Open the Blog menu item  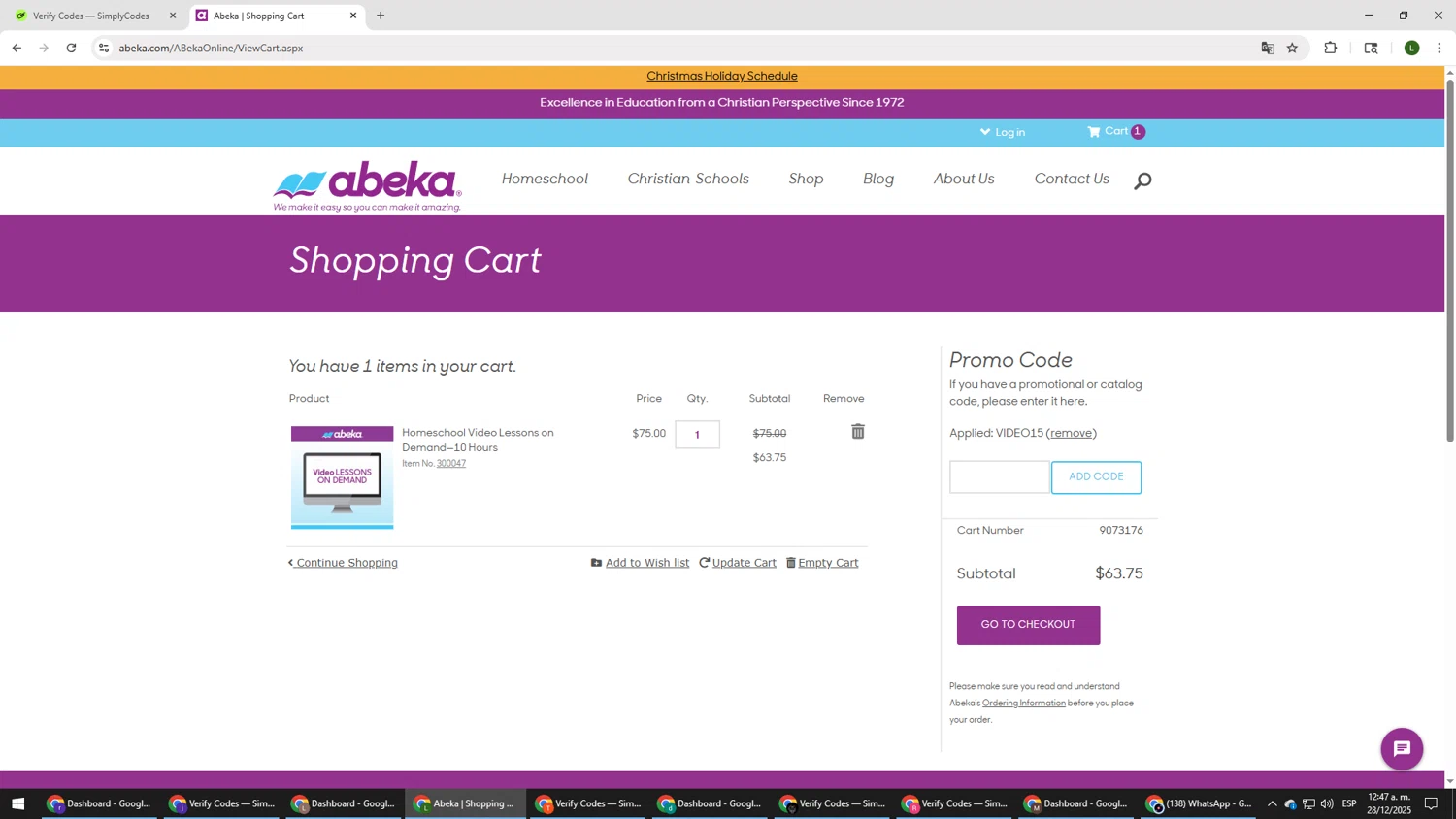pyautogui.click(x=878, y=180)
